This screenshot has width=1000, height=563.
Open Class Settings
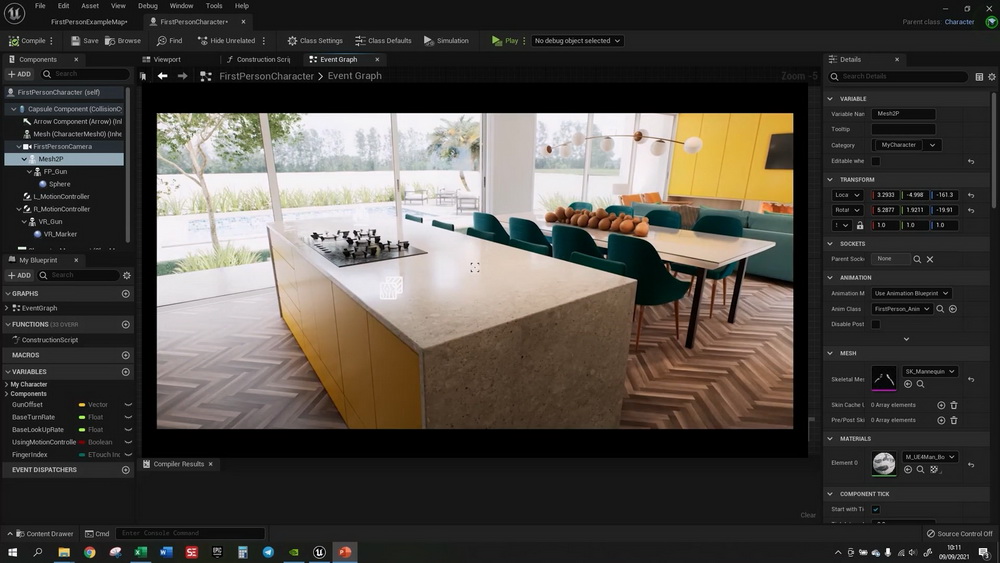tap(314, 41)
